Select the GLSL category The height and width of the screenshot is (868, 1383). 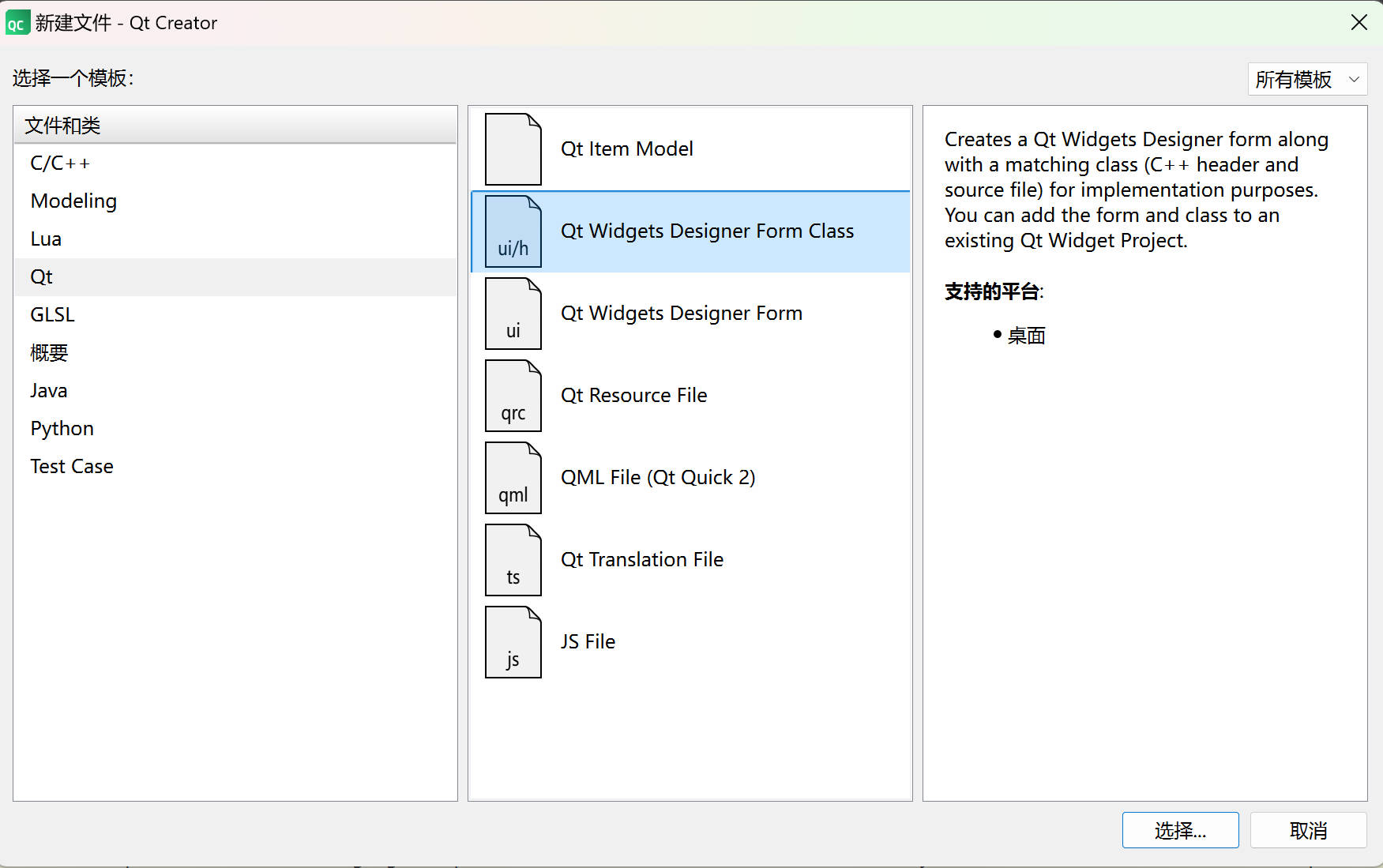(235, 315)
